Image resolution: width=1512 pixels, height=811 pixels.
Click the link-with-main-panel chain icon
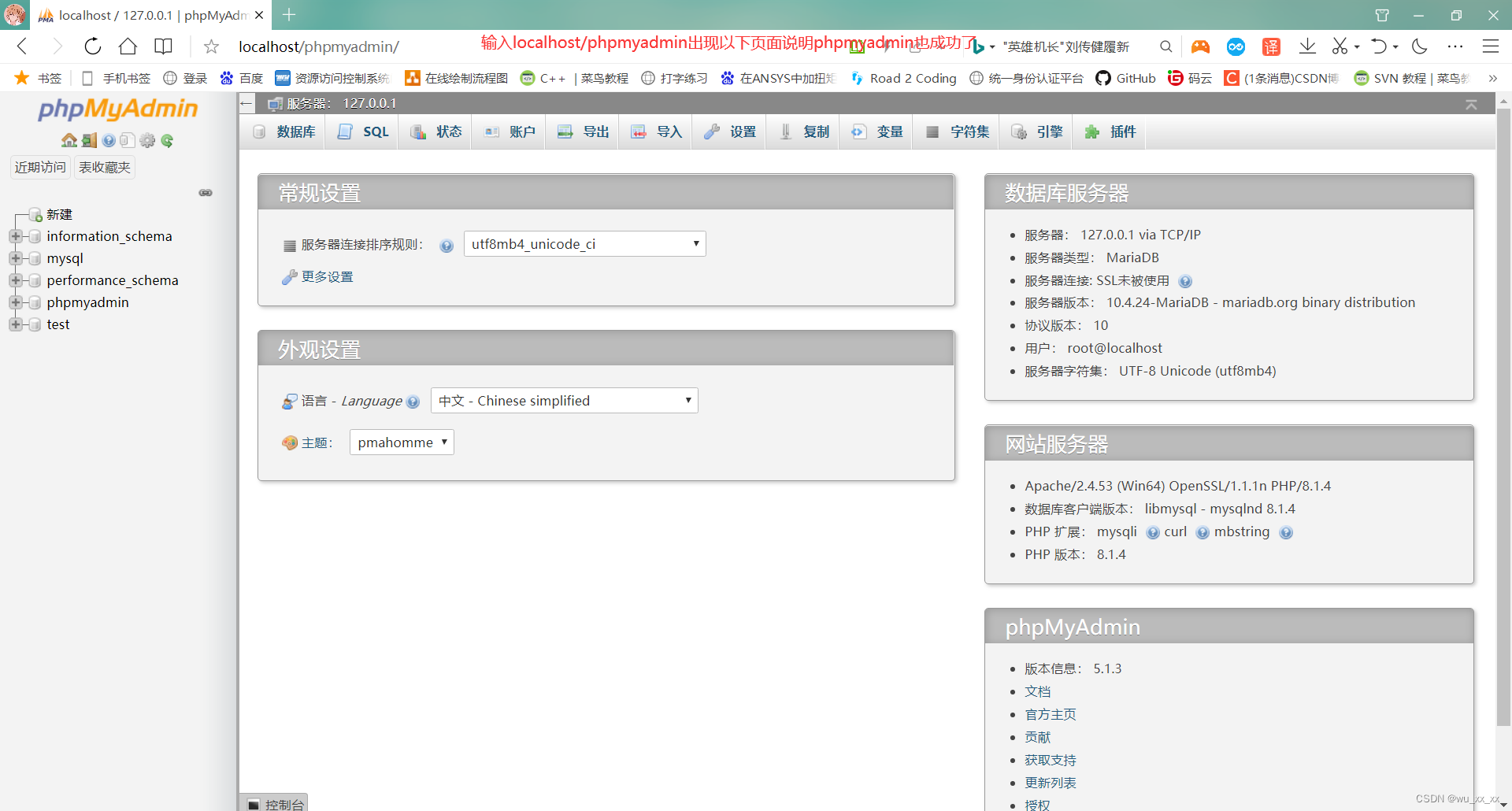206,192
